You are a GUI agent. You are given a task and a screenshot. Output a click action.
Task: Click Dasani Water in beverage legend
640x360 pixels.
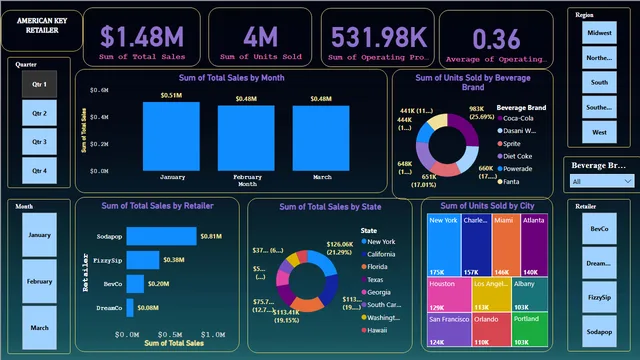pyautogui.click(x=517, y=131)
